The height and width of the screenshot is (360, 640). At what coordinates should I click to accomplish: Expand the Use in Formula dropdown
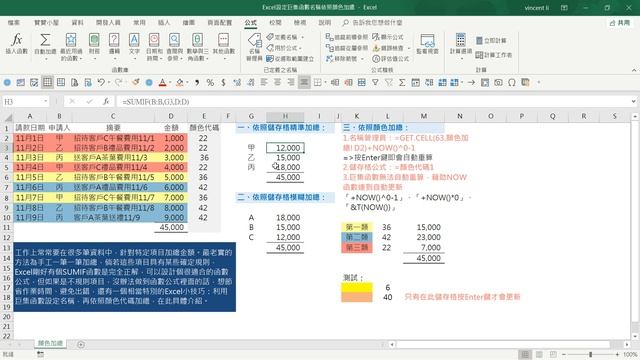coord(301,48)
